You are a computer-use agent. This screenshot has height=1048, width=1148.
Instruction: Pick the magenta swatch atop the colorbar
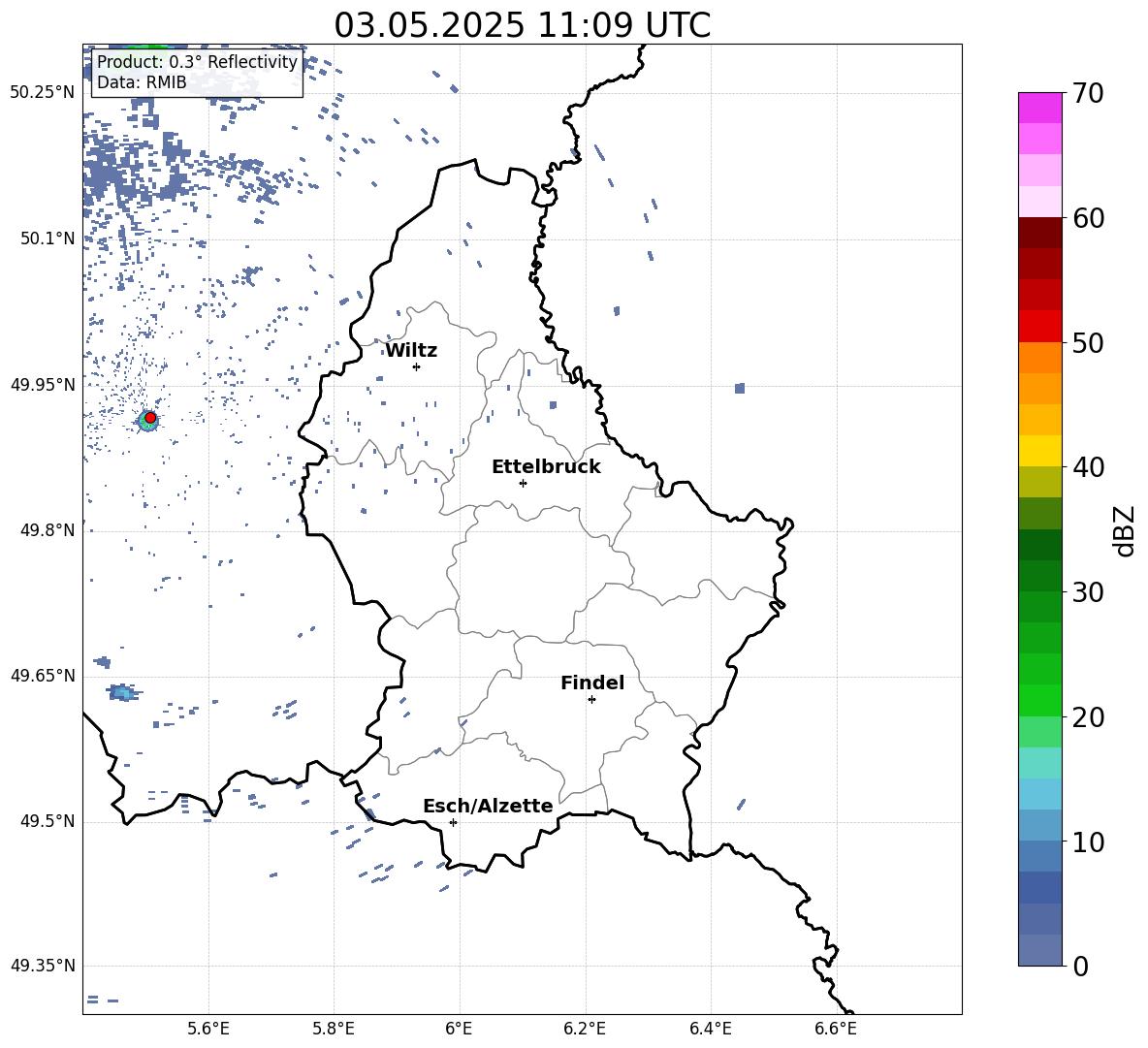point(1039,109)
